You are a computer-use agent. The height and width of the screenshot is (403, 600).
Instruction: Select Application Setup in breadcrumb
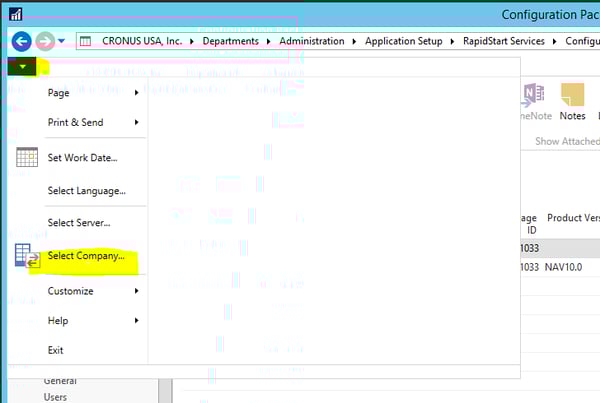coord(403,41)
